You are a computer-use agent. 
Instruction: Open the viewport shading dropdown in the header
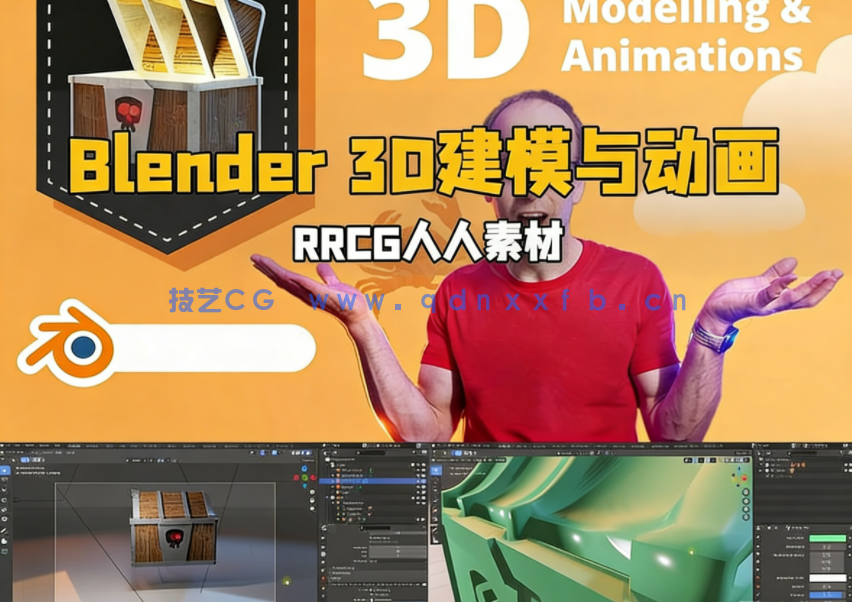click(314, 452)
